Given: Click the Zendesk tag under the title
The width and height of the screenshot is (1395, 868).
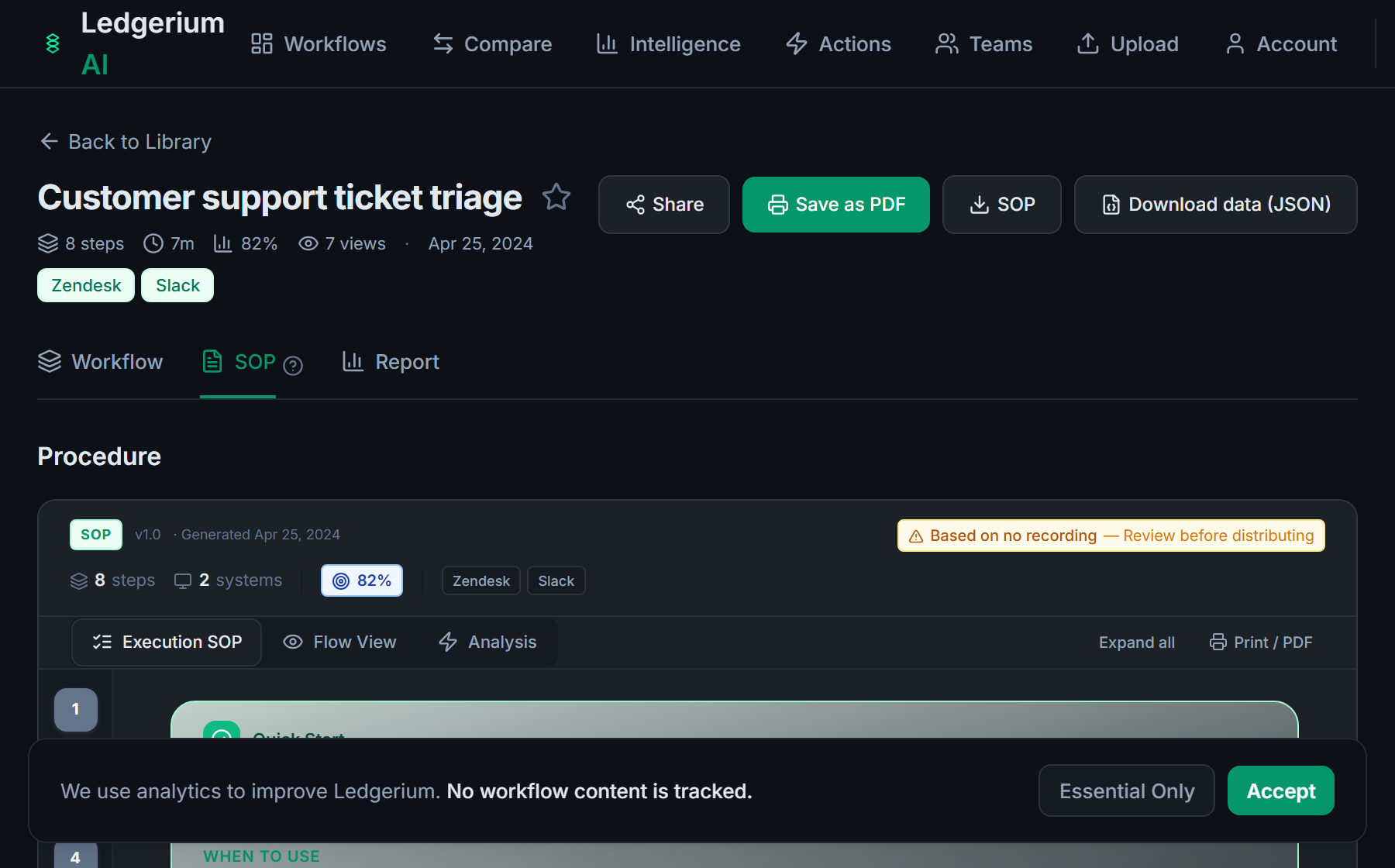Looking at the screenshot, I should click(x=86, y=285).
